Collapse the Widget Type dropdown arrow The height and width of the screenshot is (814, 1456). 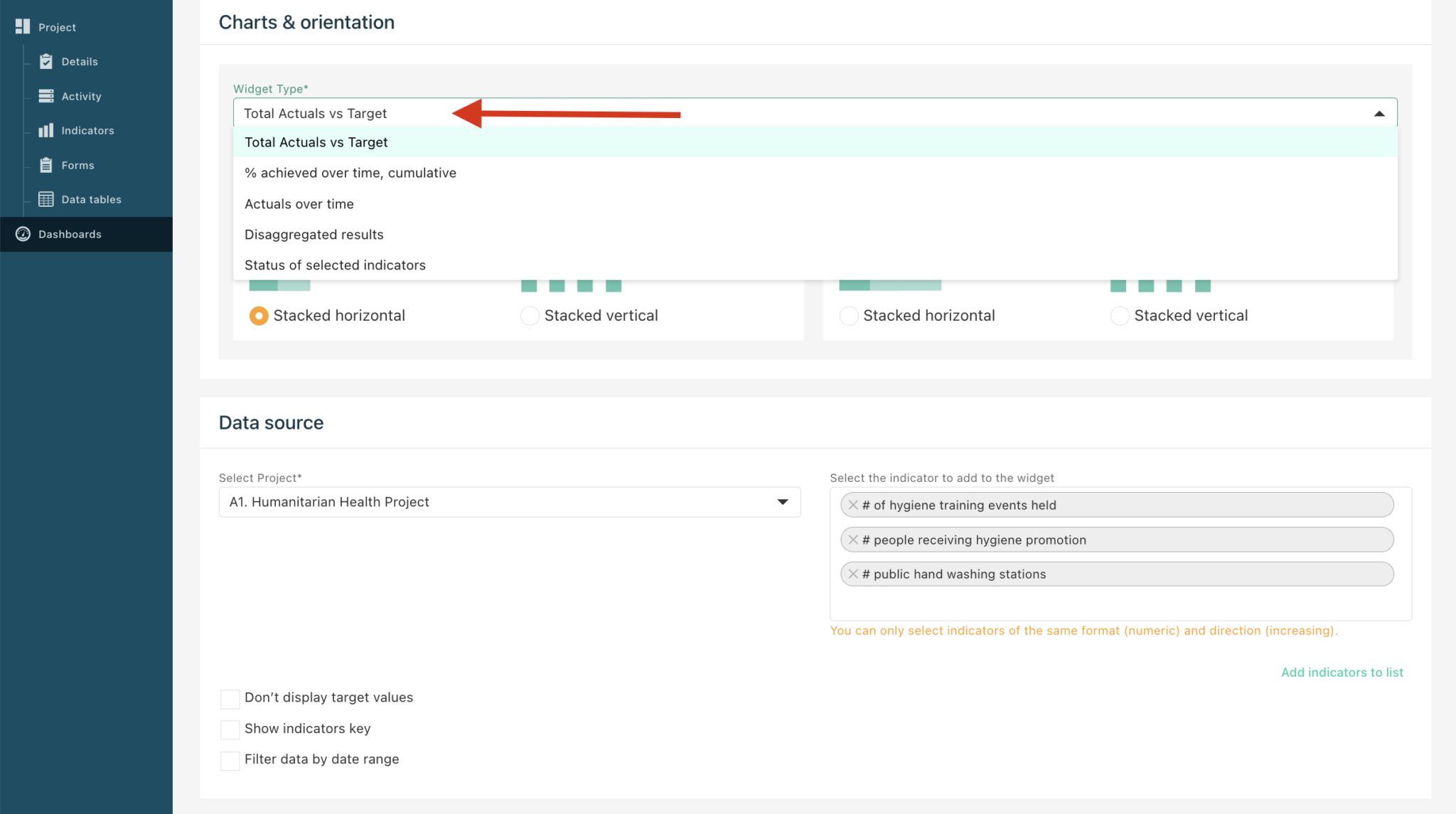point(1379,114)
